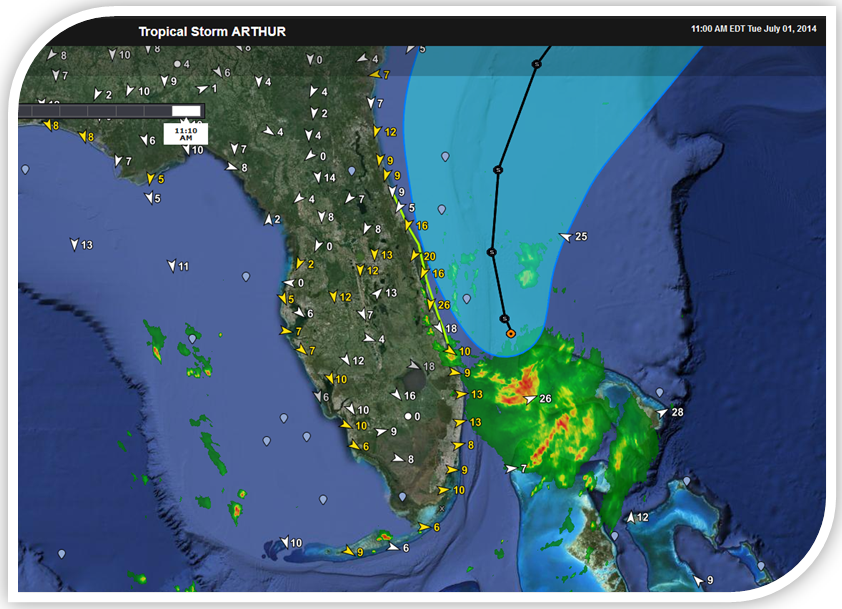The height and width of the screenshot is (609, 842).
Task: Click the white 26 barb inside the storm
Action: coord(530,398)
